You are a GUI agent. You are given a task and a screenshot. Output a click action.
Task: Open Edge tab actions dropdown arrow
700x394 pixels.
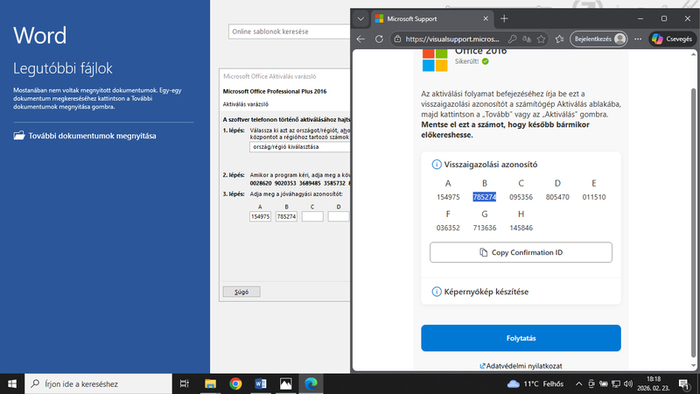pos(361,19)
